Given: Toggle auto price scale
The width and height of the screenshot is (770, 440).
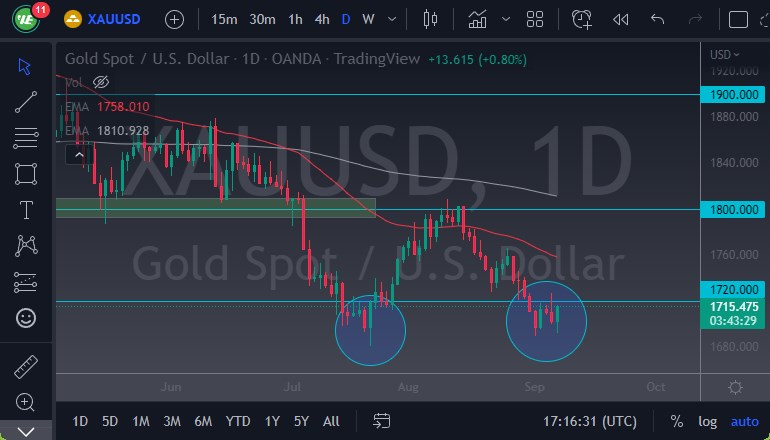Looking at the screenshot, I should pyautogui.click(x=744, y=421).
